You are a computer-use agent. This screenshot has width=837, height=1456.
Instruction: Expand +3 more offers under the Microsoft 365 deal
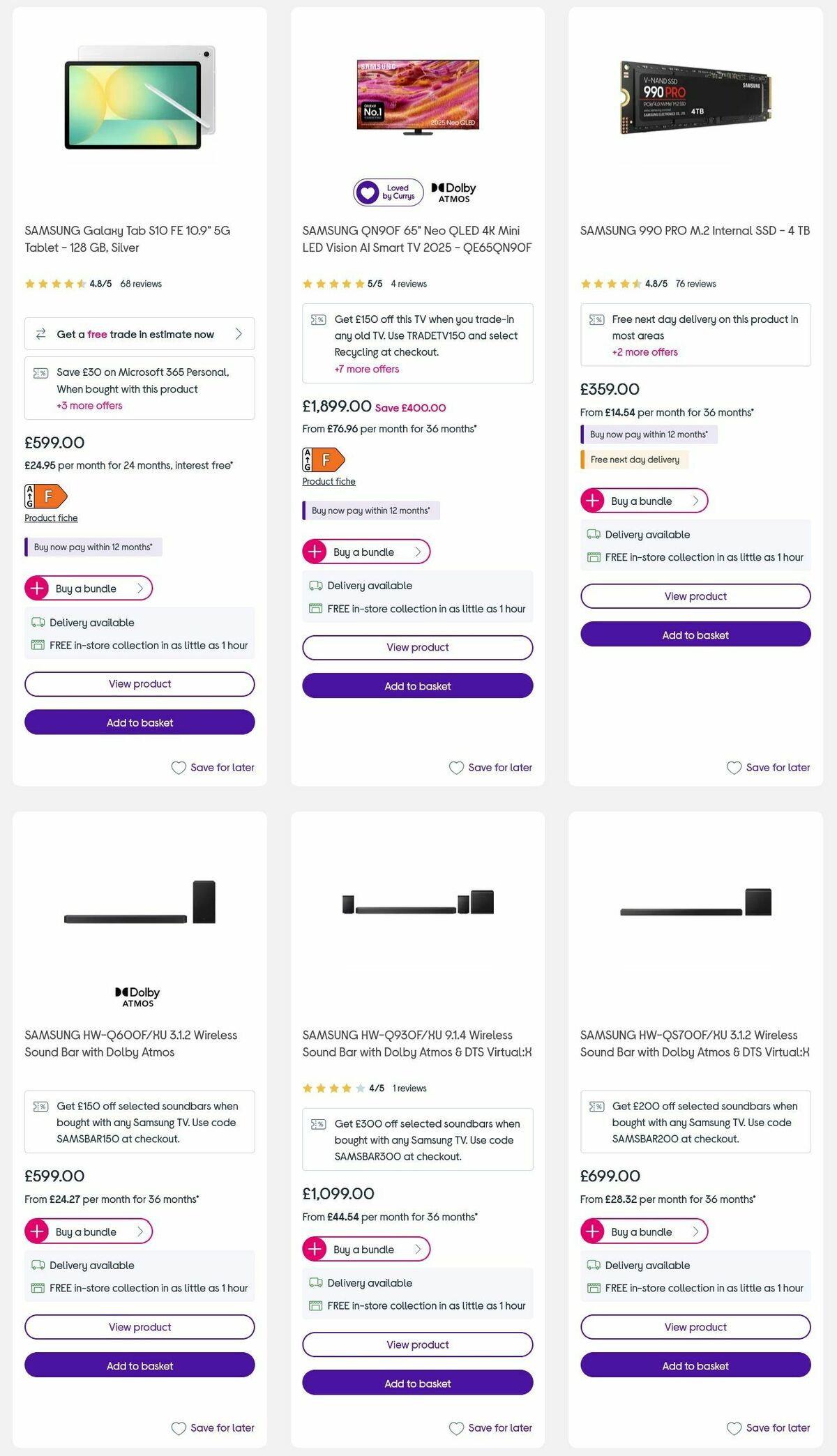pos(89,405)
